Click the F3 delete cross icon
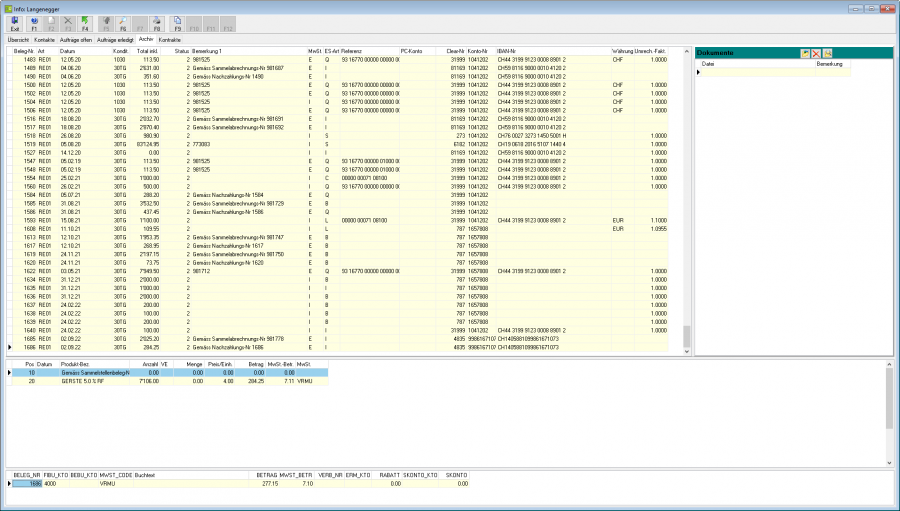Viewport: 900px width, 511px height. click(x=68, y=24)
